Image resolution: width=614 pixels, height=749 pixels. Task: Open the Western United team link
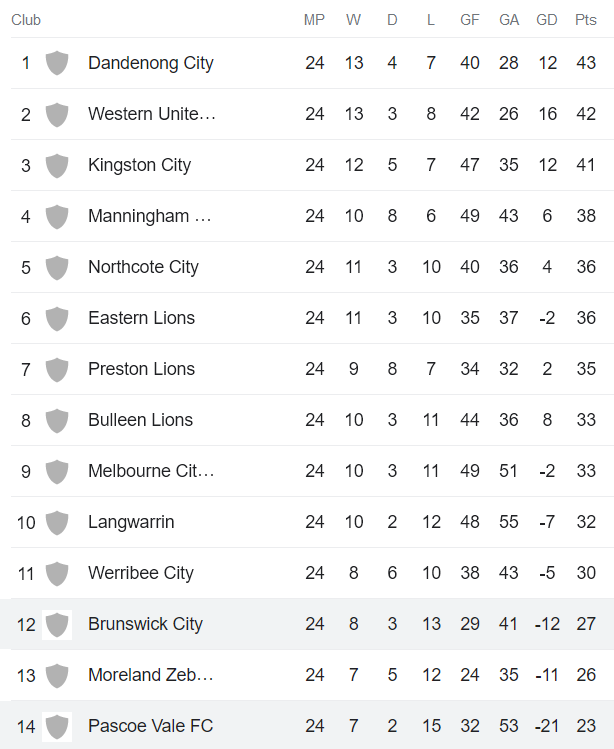click(152, 114)
